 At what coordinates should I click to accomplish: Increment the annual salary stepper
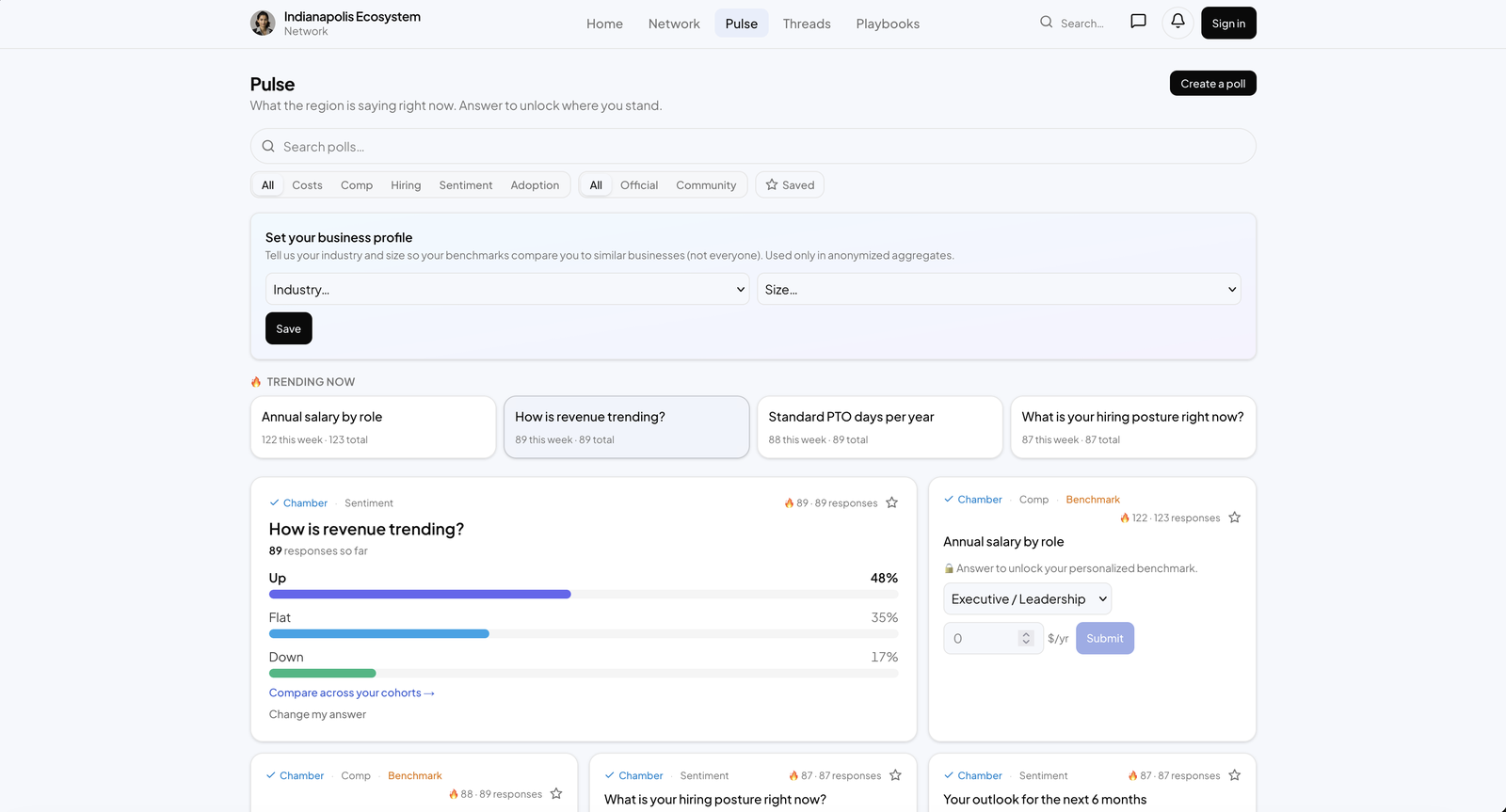pyautogui.click(x=1026, y=634)
